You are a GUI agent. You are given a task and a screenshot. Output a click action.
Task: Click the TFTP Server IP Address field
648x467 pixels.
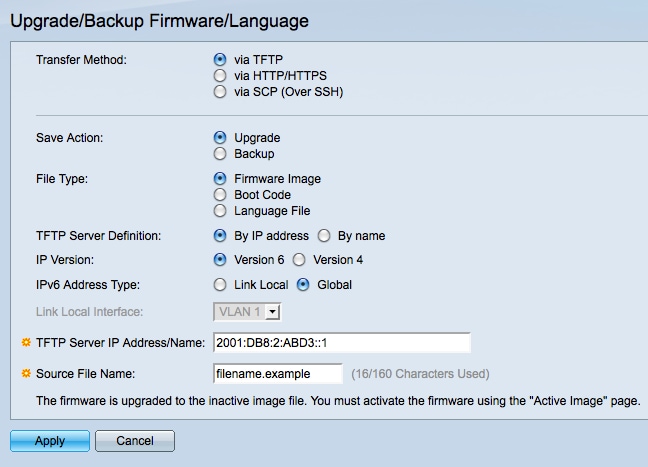pos(342,343)
